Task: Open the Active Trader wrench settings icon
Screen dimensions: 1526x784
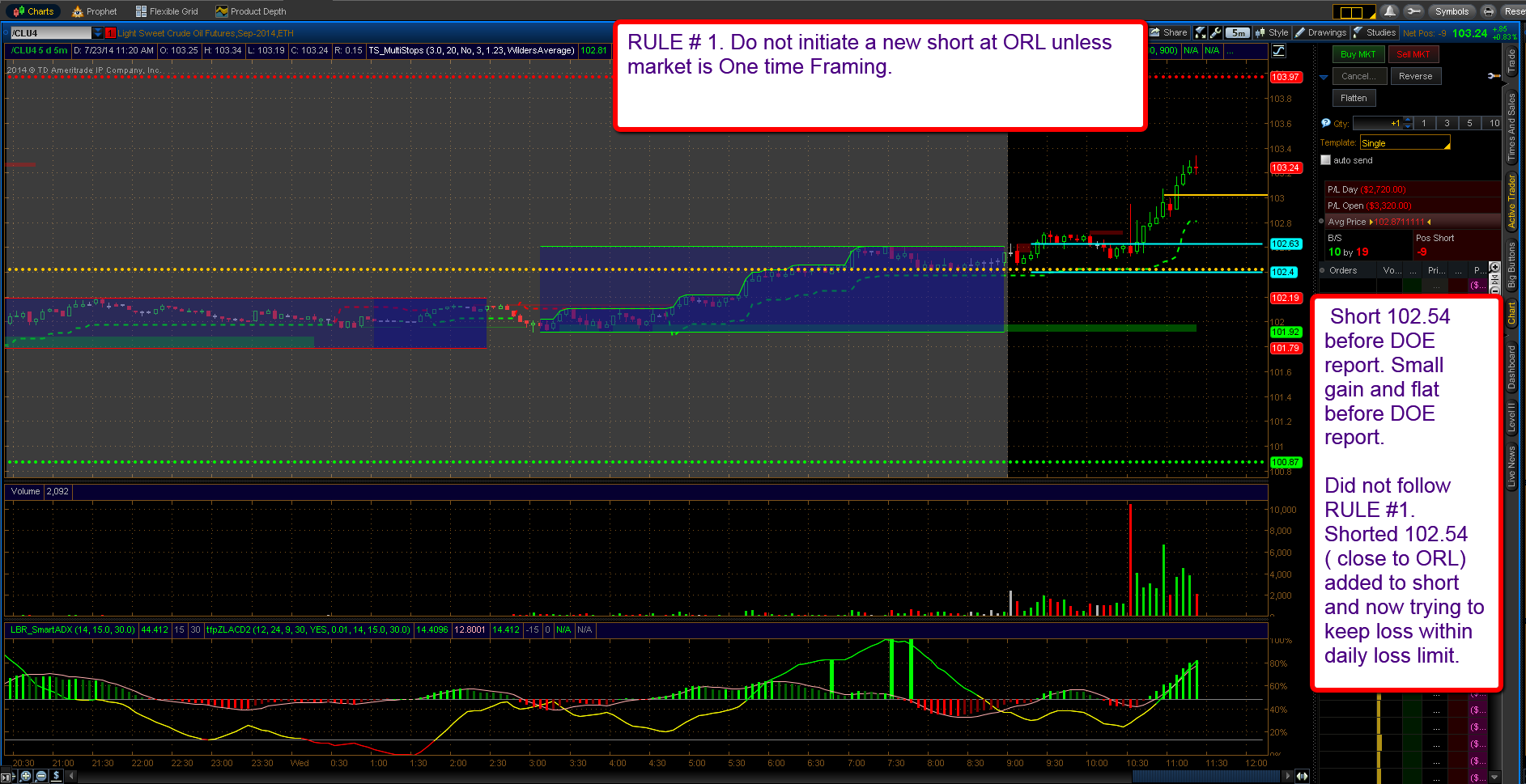Action: coord(1494,76)
